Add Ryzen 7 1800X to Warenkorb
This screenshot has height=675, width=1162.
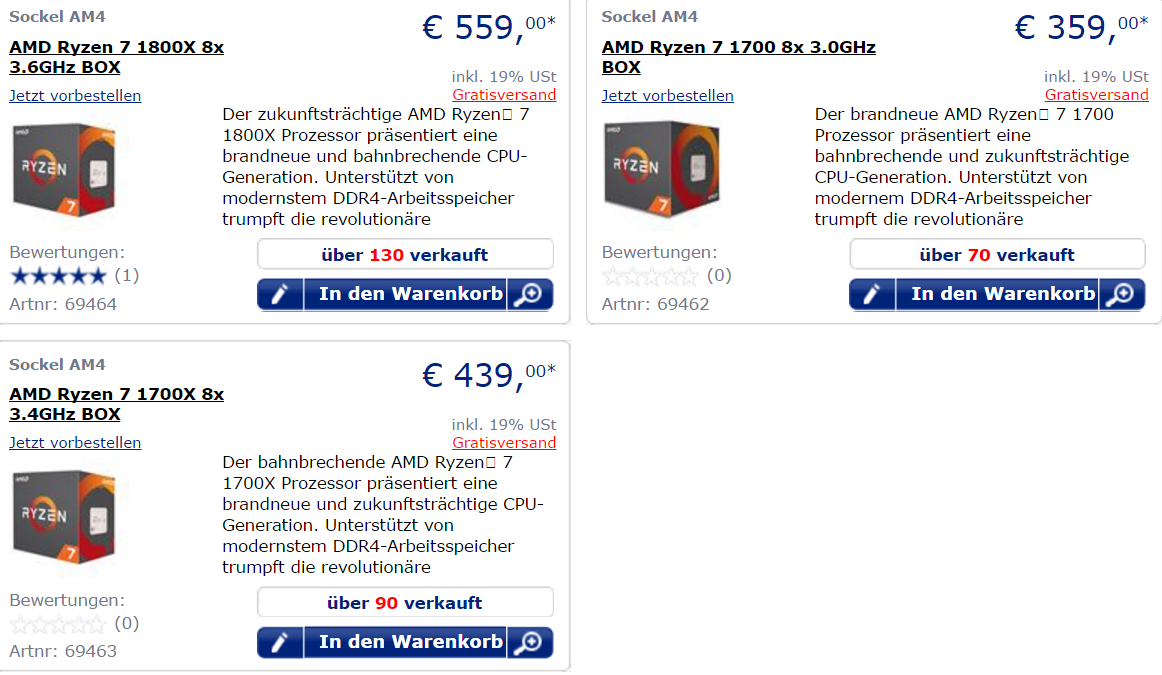point(410,294)
